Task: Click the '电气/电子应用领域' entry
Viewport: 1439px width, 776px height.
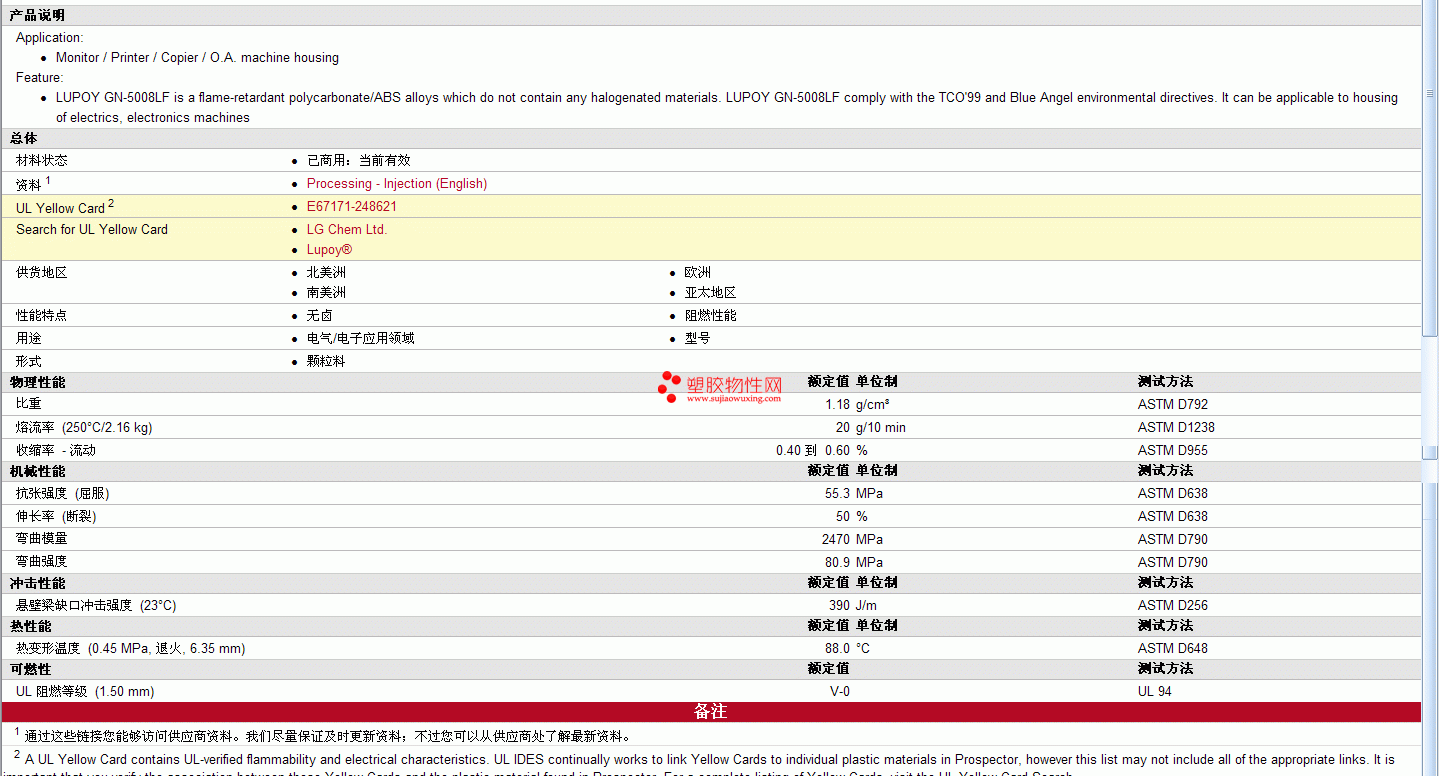Action: (x=361, y=338)
